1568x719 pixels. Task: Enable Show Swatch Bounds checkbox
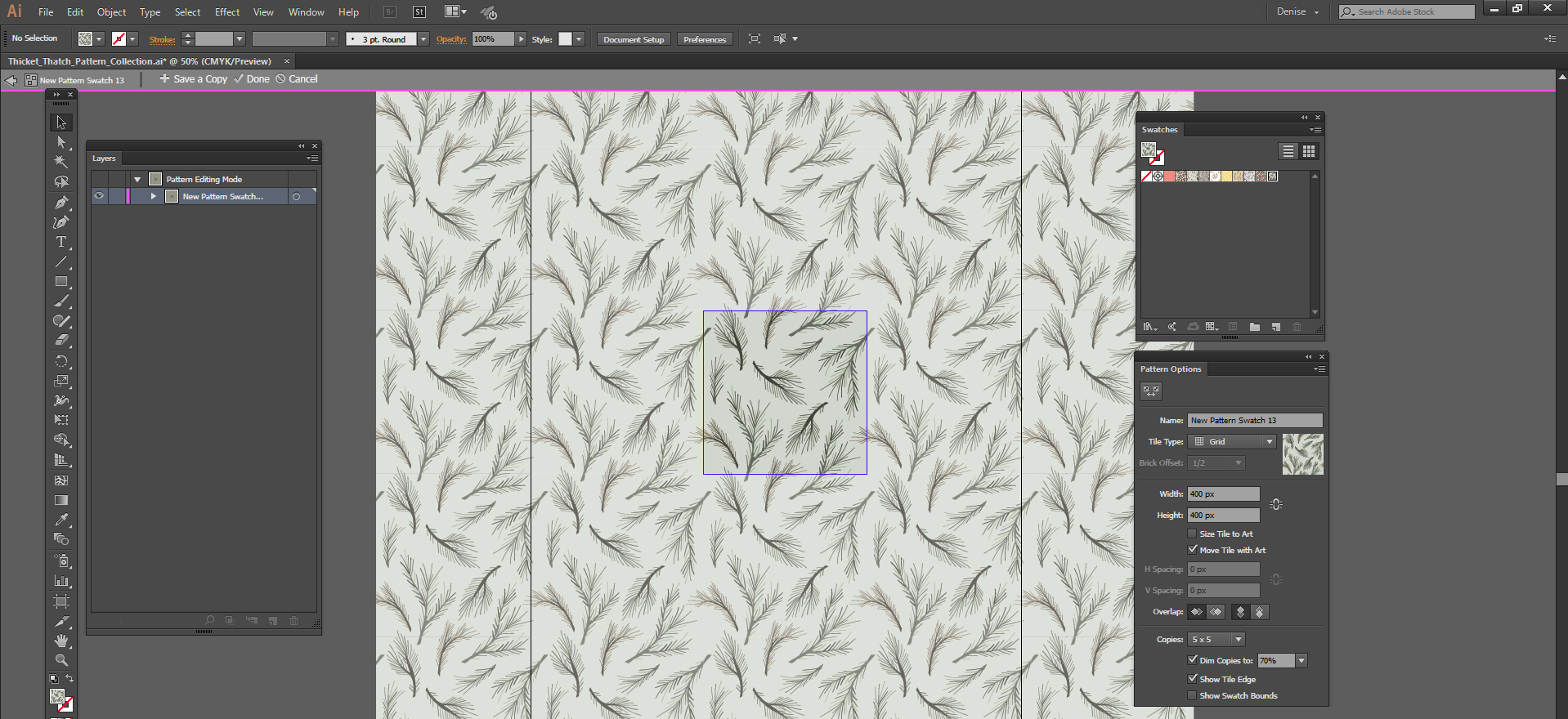(x=1192, y=695)
